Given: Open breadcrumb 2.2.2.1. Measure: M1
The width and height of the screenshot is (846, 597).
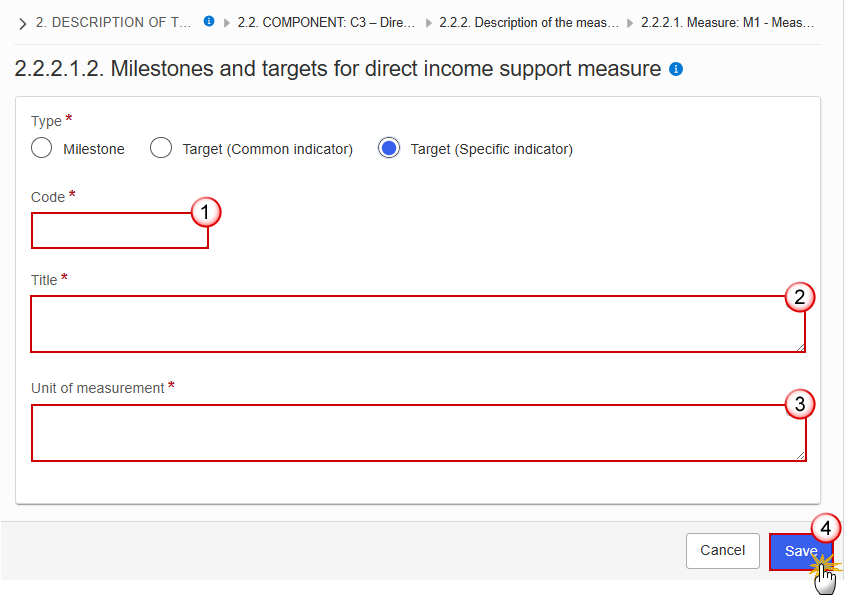Looking at the screenshot, I should 727,23.
